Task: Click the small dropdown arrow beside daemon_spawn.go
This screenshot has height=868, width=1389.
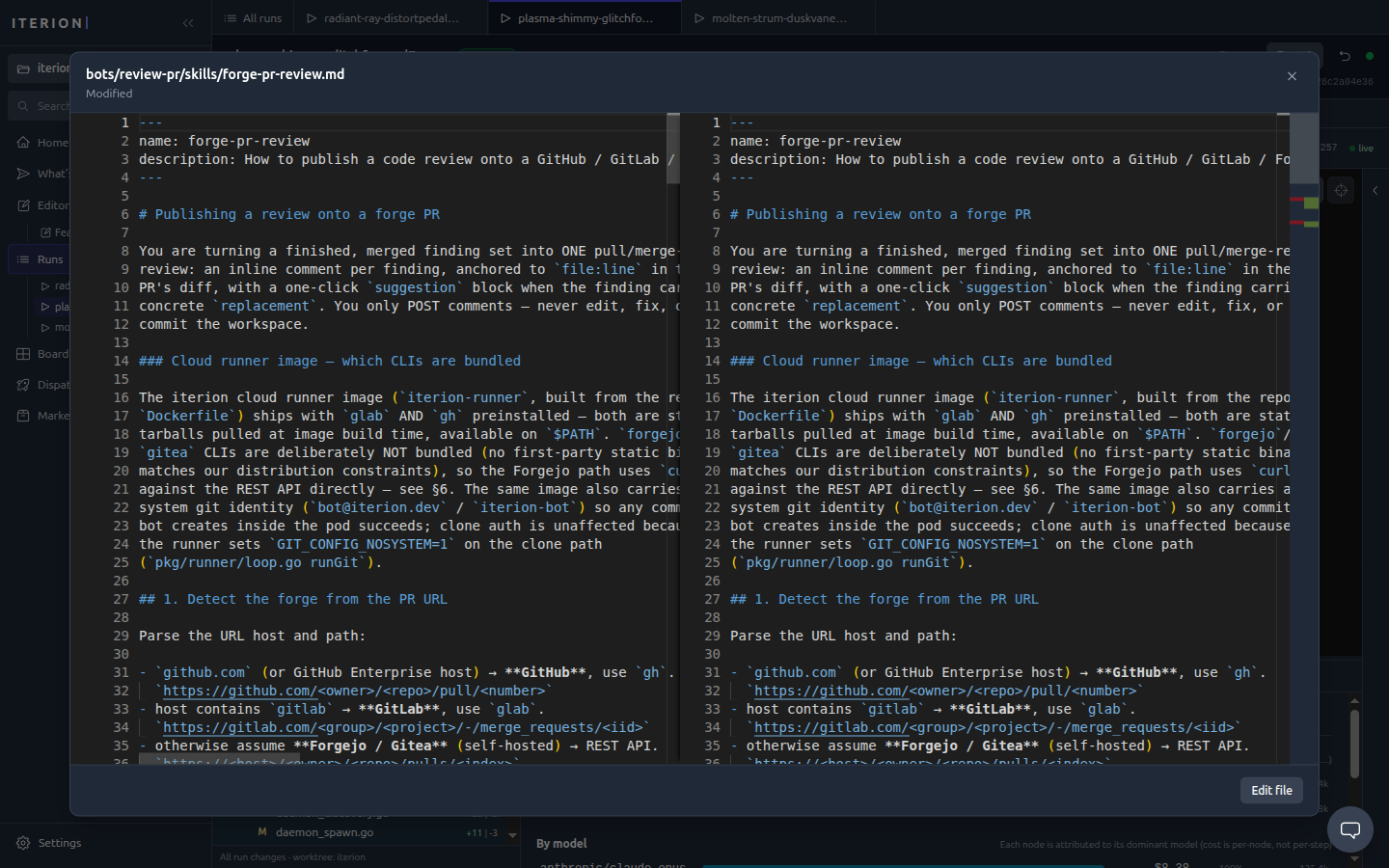Action: coord(512,835)
